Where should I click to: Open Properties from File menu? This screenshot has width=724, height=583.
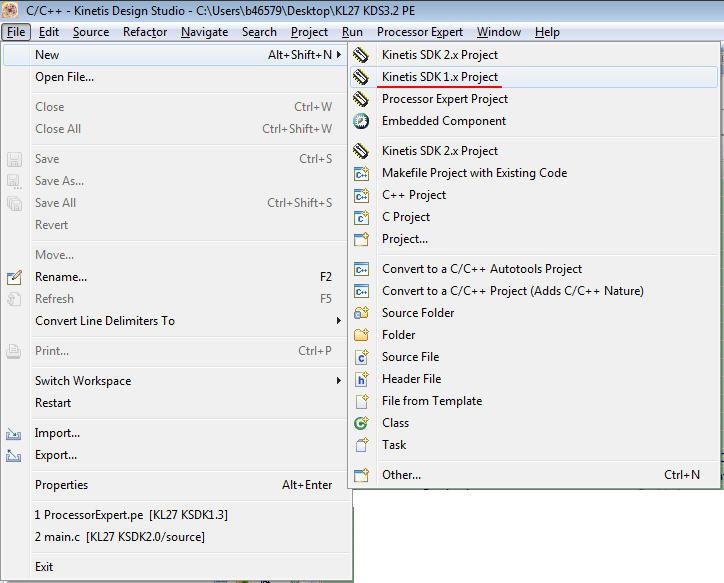(x=175, y=485)
